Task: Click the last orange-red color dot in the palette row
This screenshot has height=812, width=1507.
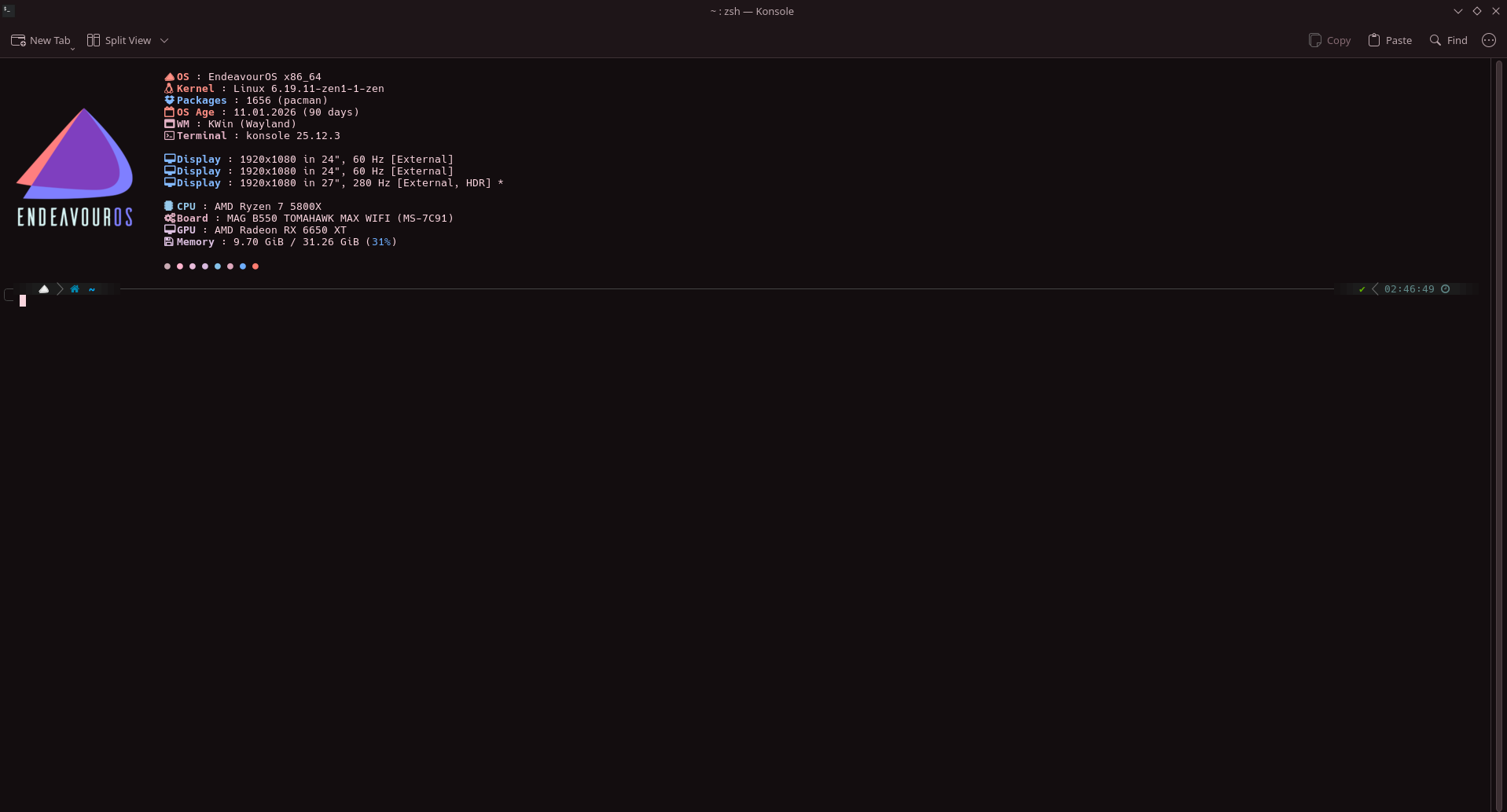Action: tap(255, 266)
